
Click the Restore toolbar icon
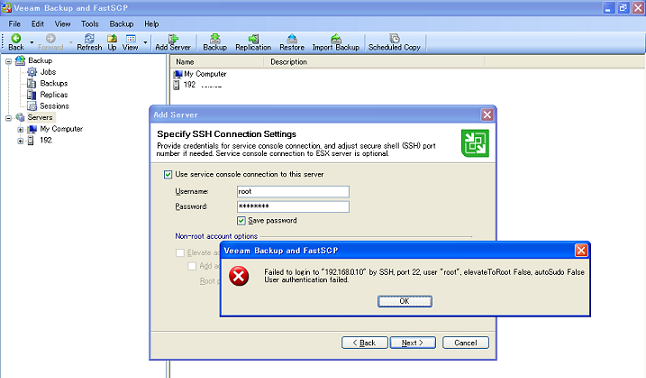click(292, 38)
